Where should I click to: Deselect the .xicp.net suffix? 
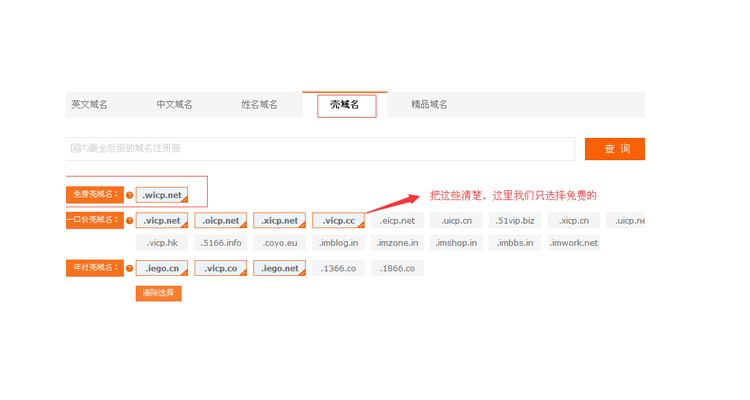click(x=279, y=221)
